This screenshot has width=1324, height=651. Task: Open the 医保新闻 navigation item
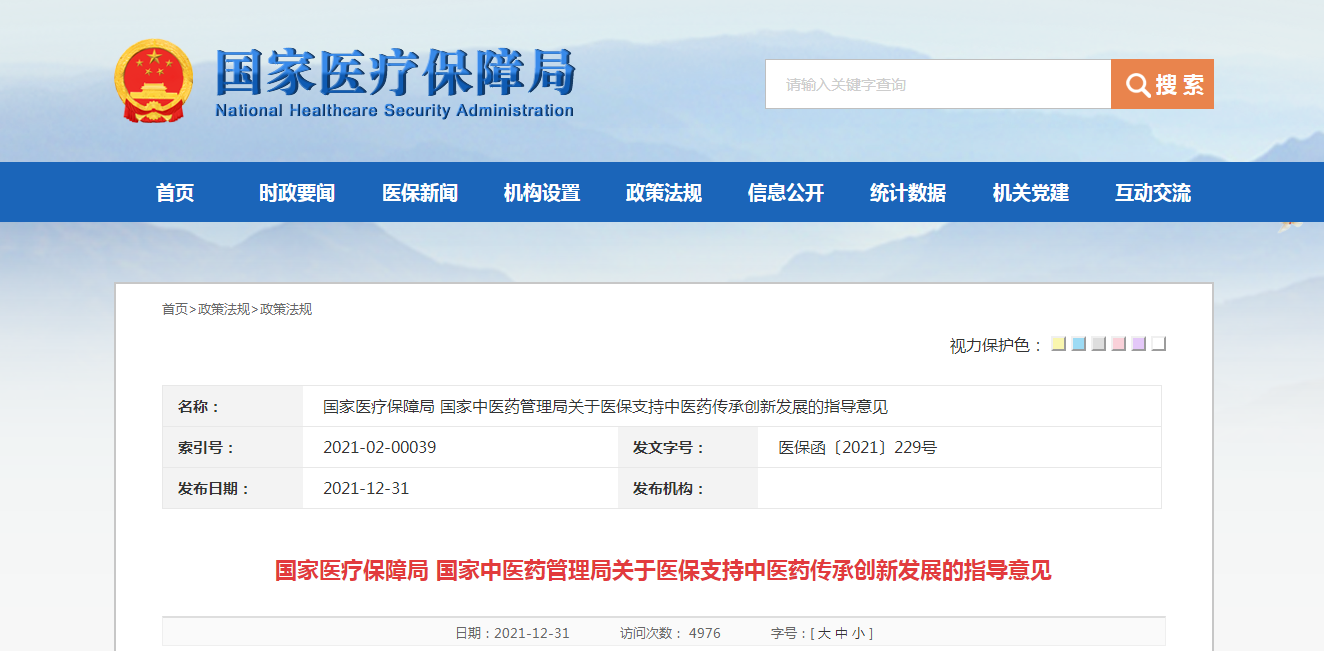420,193
